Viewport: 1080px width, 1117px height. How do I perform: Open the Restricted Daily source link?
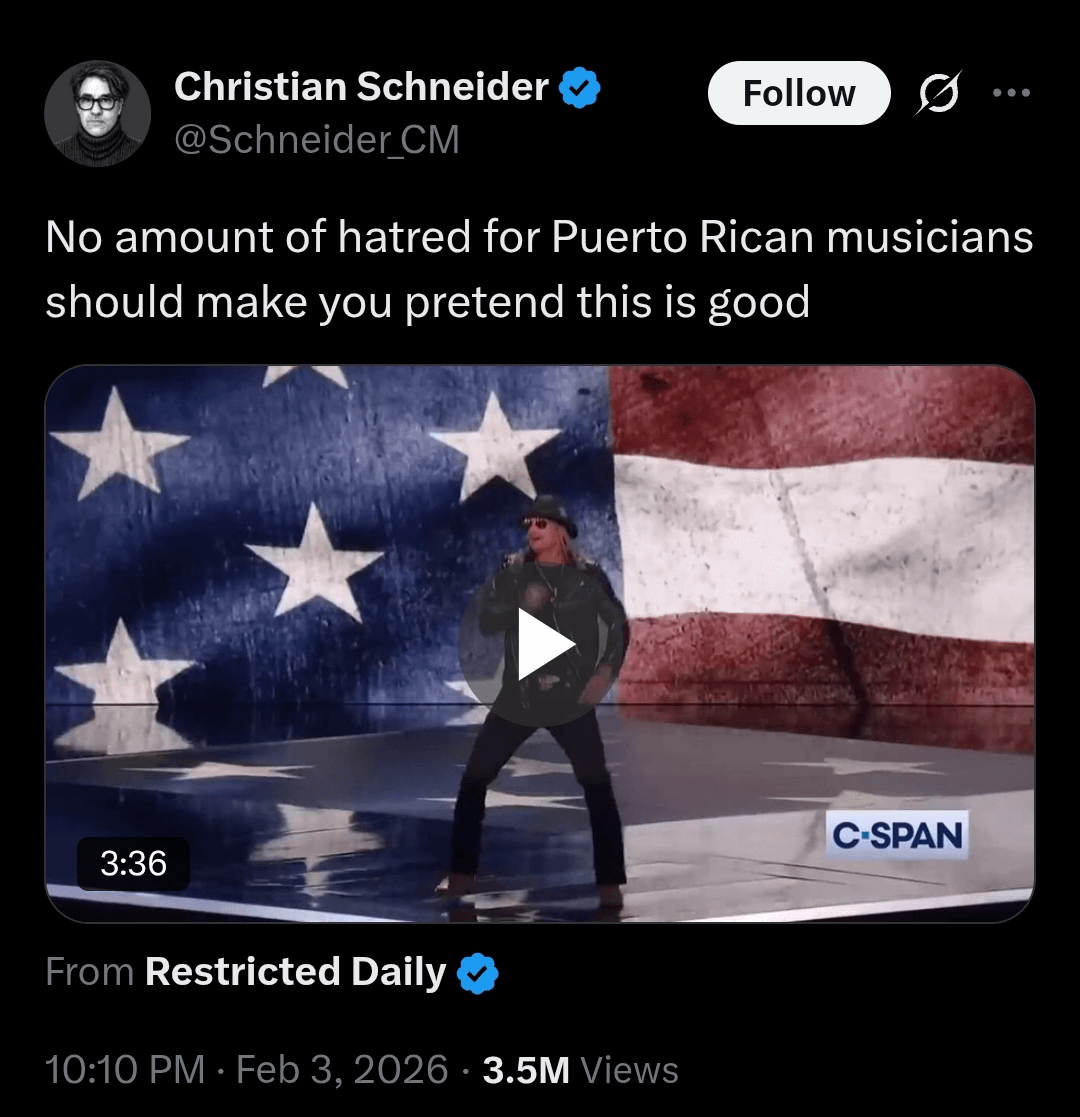(x=295, y=972)
